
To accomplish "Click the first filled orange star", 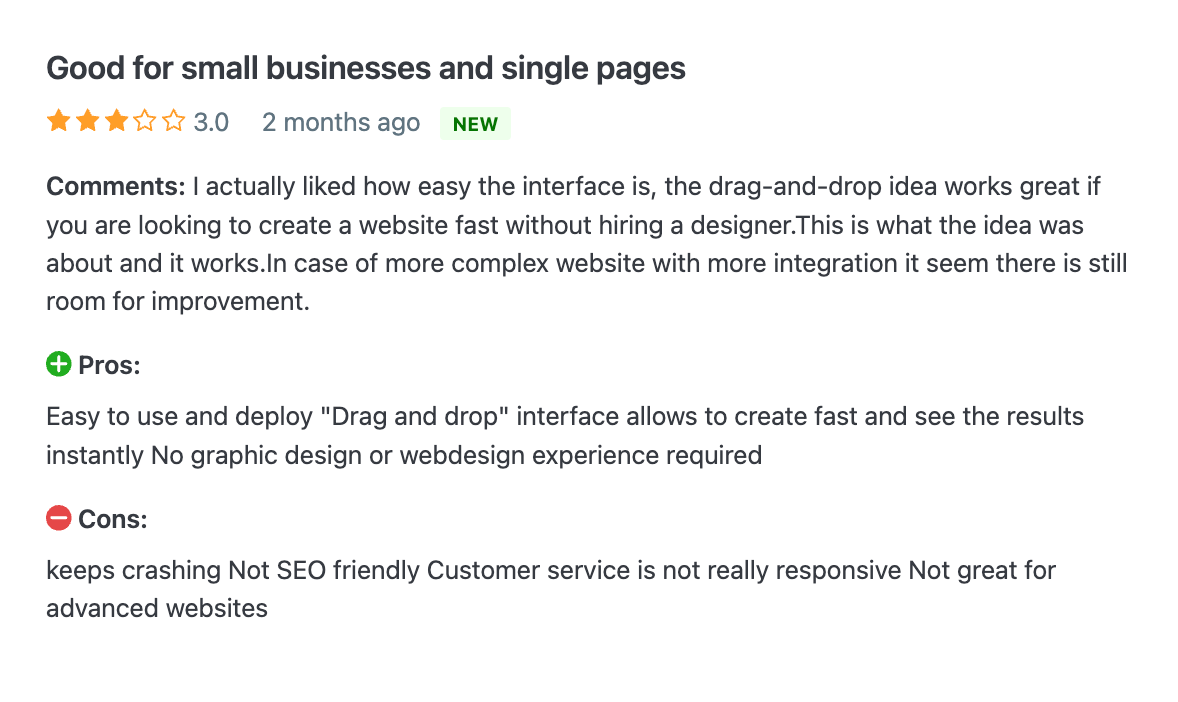I will point(58,122).
